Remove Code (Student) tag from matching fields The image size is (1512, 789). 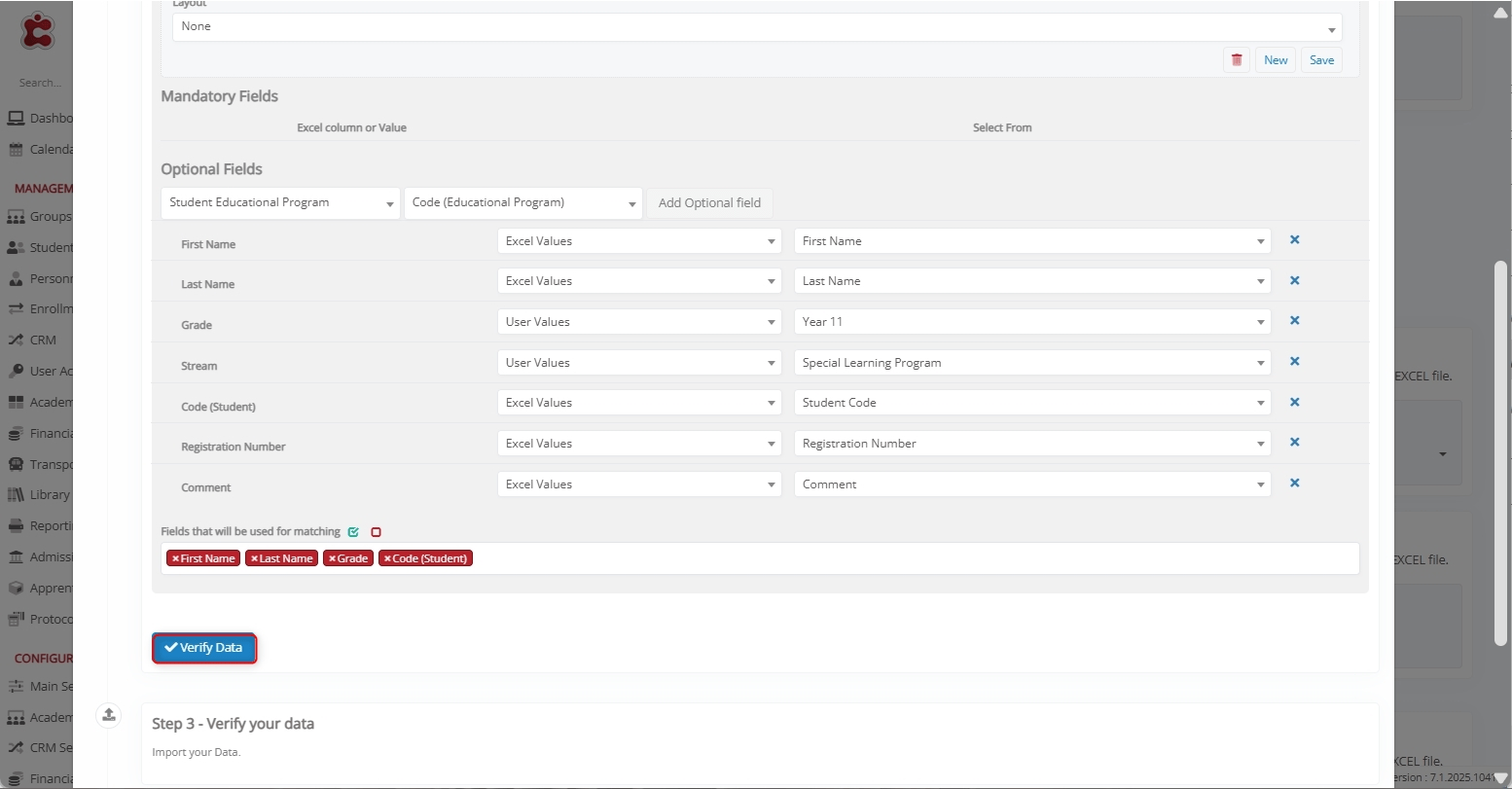tap(387, 558)
